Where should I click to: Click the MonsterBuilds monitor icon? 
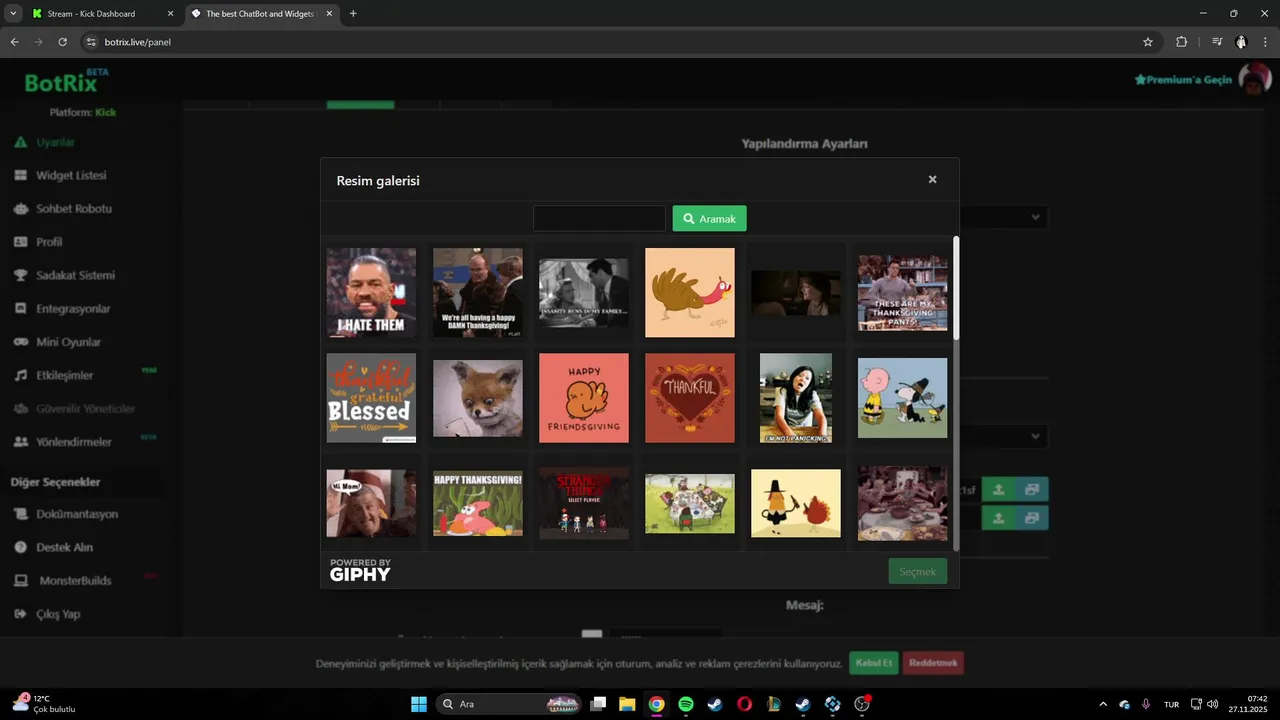[20, 580]
